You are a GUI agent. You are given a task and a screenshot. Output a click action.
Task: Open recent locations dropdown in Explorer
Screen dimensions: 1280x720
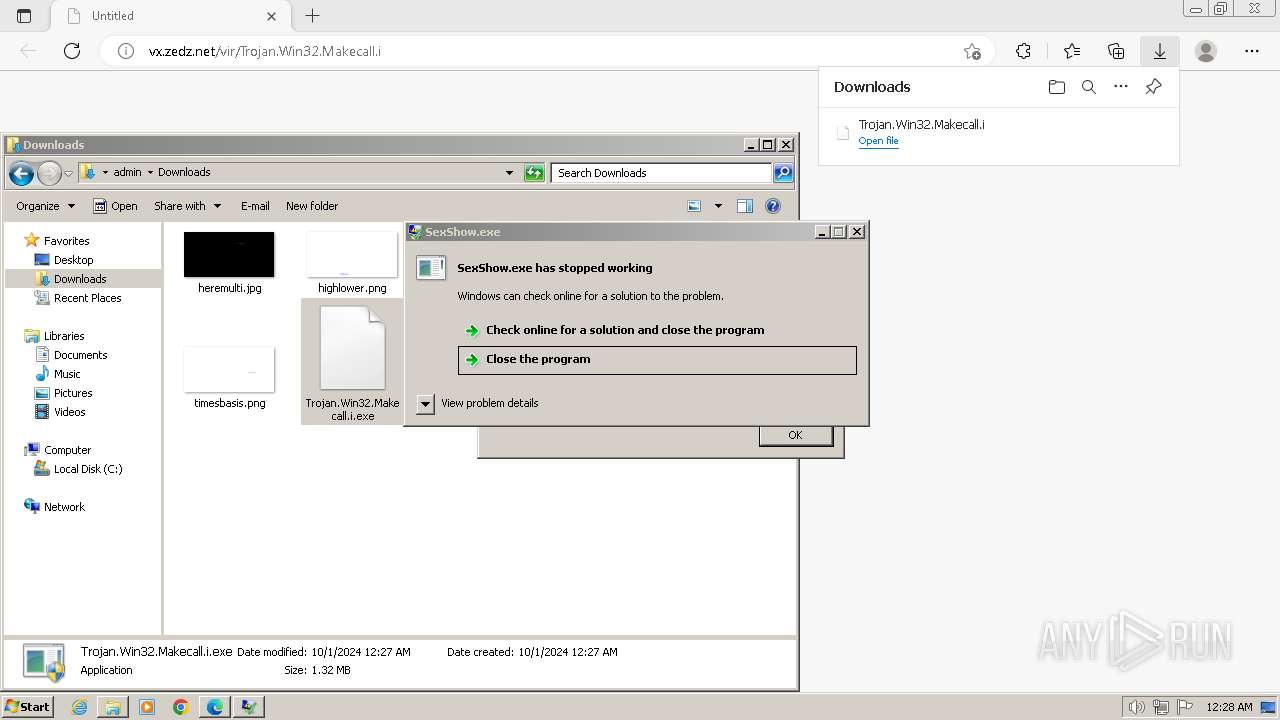pyautogui.click(x=68, y=173)
